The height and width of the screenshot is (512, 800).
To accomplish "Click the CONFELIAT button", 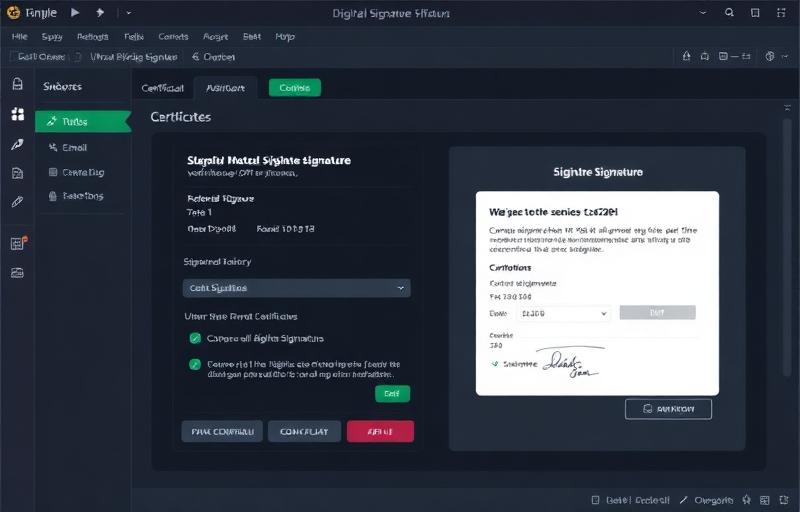I will (304, 431).
